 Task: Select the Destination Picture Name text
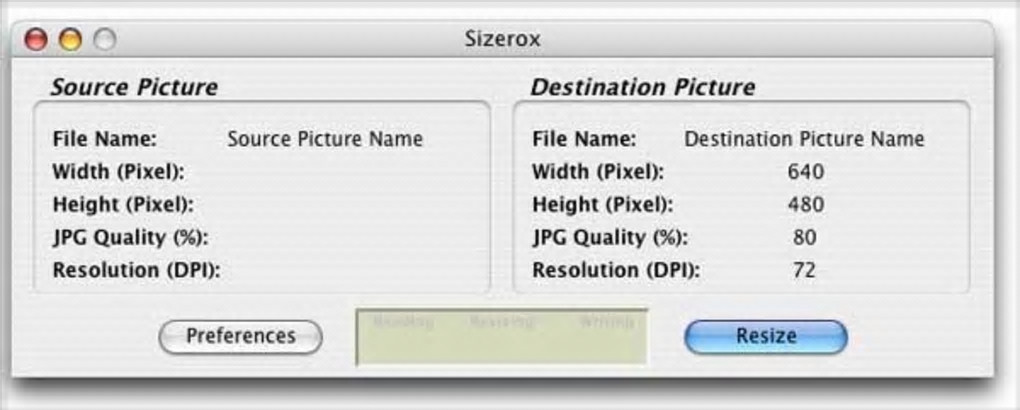click(804, 139)
